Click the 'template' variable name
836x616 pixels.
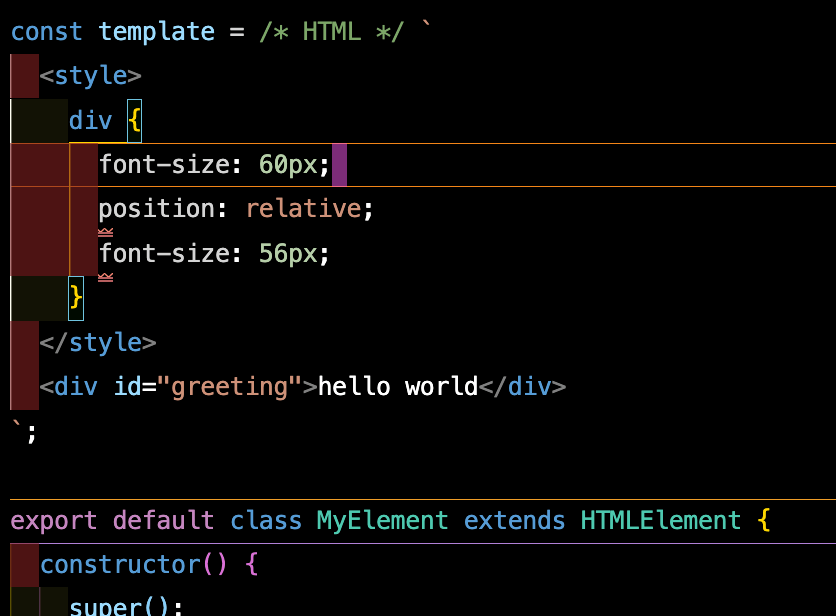157,32
